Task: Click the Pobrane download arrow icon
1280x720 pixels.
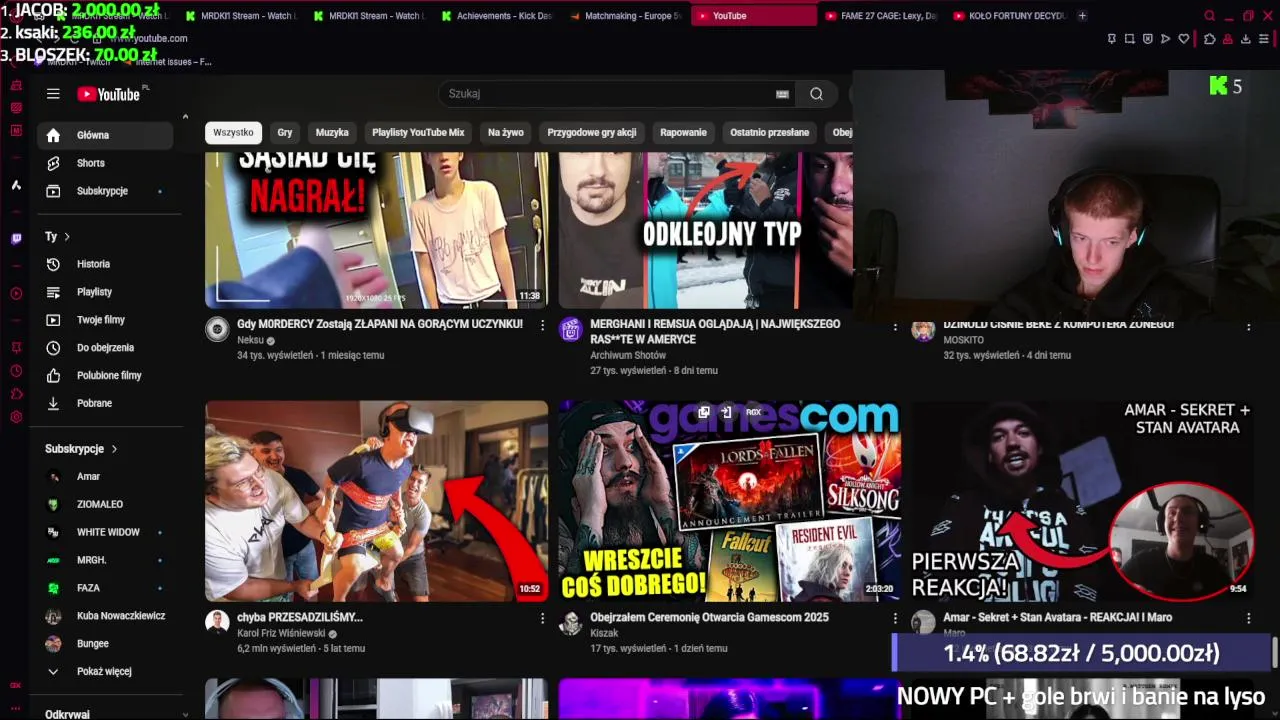Action: click(53, 403)
